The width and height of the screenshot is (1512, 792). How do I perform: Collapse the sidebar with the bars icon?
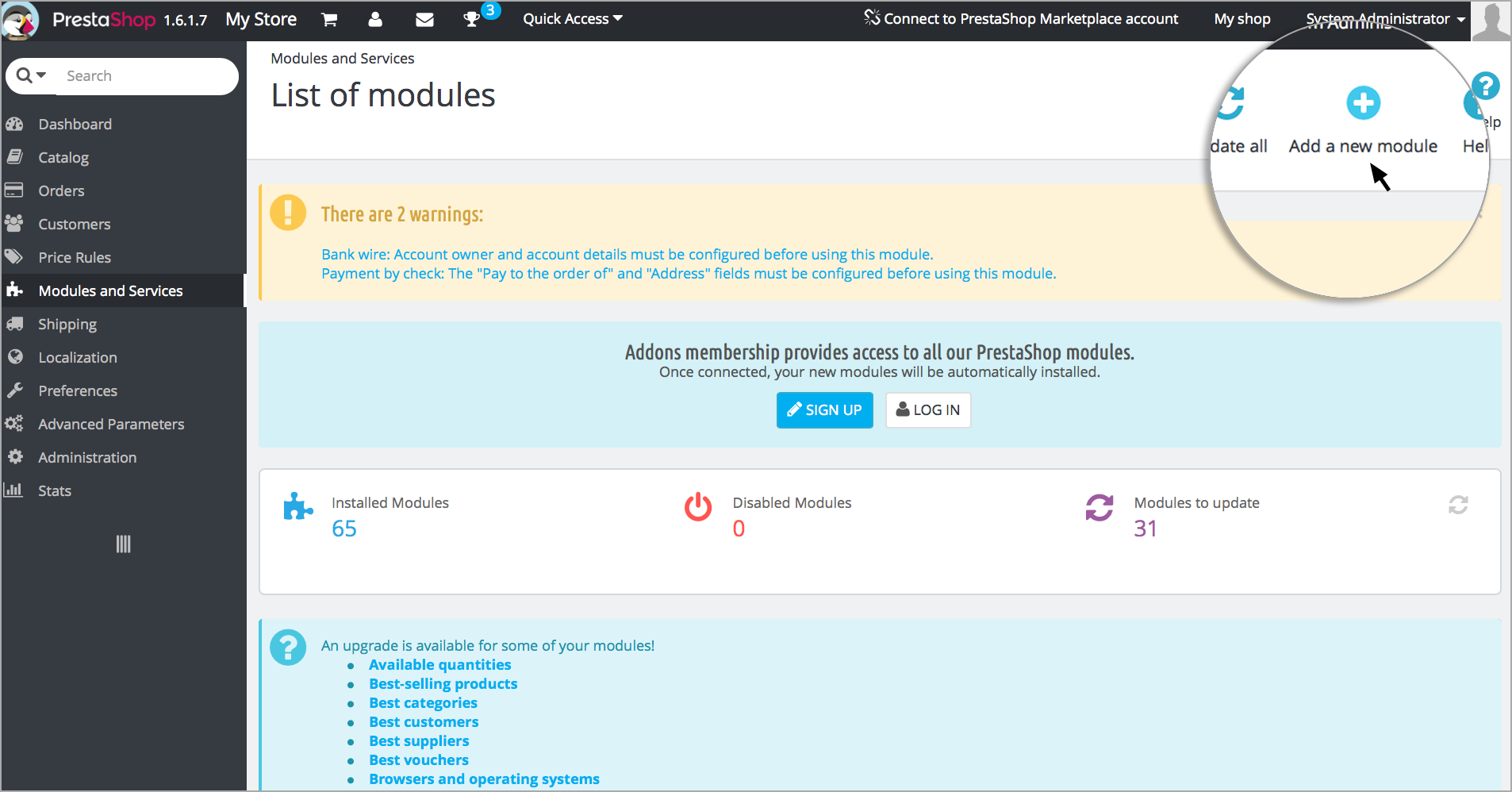click(123, 544)
